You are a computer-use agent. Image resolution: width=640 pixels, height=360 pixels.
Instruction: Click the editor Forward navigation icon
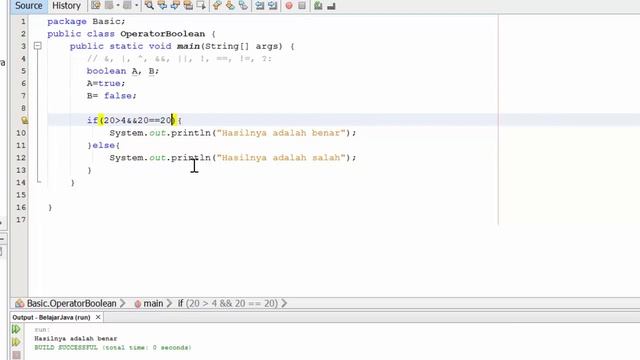pos(127,5)
